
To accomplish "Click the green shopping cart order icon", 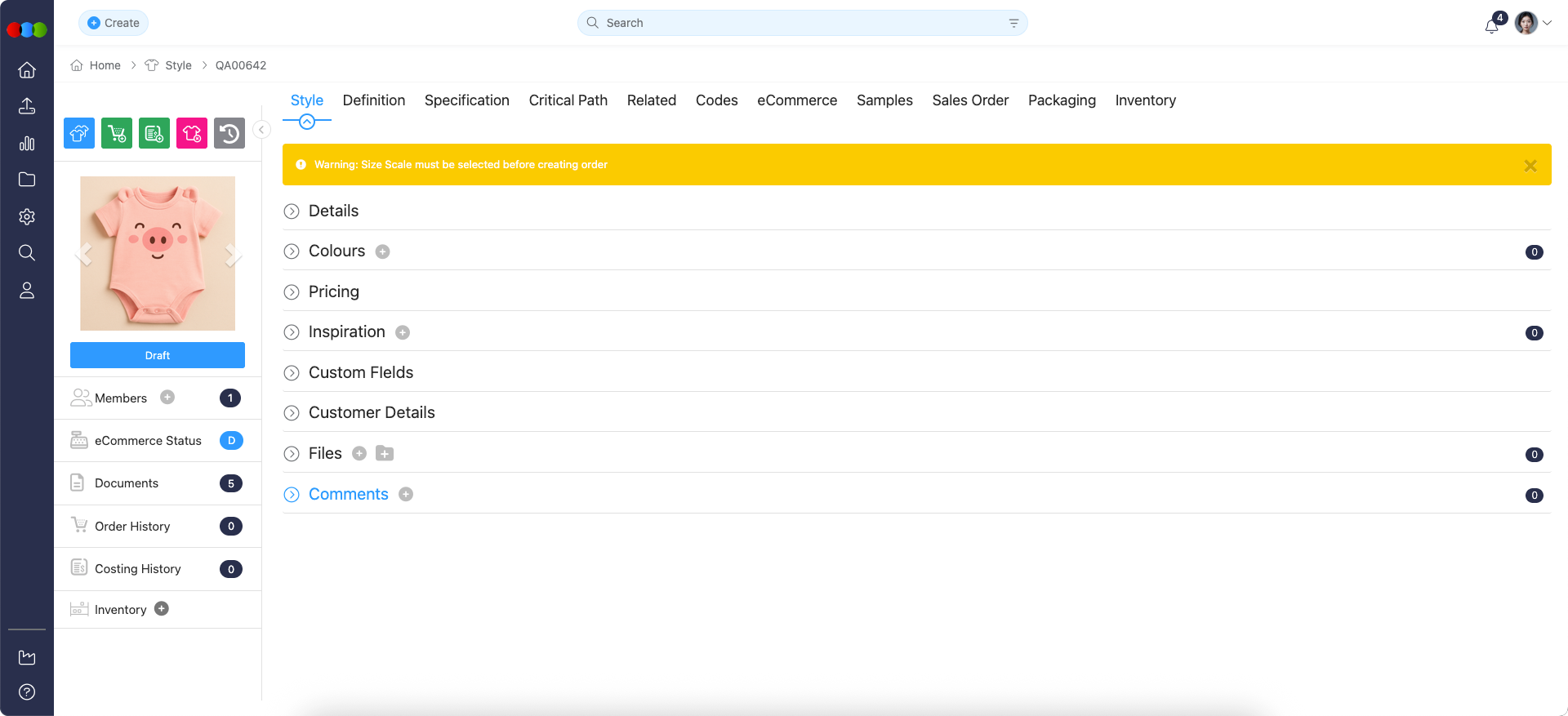I will [117, 133].
